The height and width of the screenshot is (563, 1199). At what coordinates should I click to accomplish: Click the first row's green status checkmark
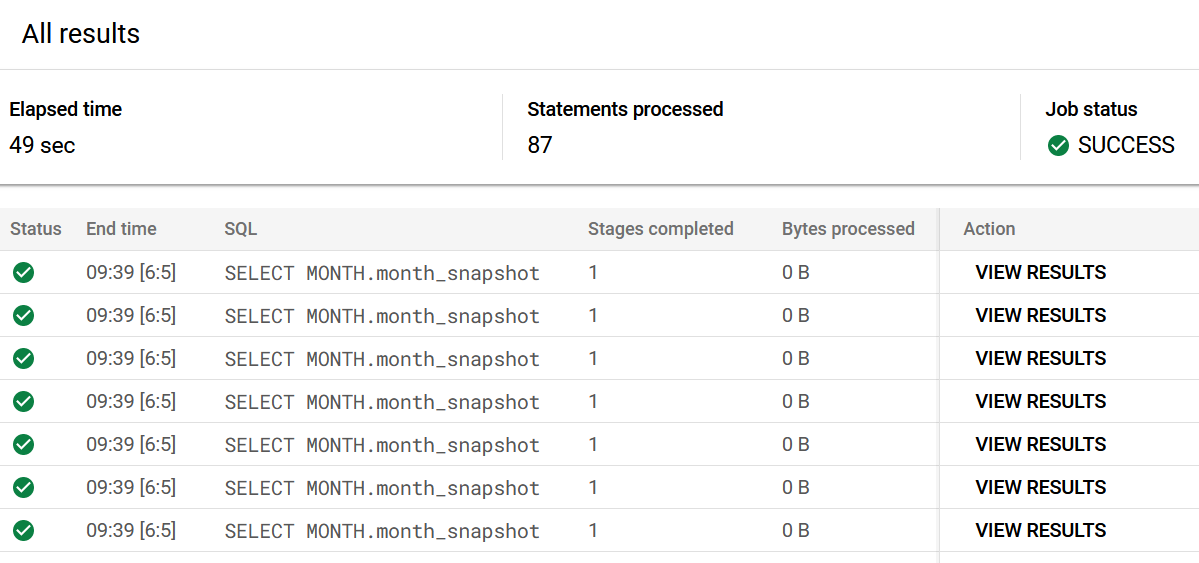coord(24,272)
